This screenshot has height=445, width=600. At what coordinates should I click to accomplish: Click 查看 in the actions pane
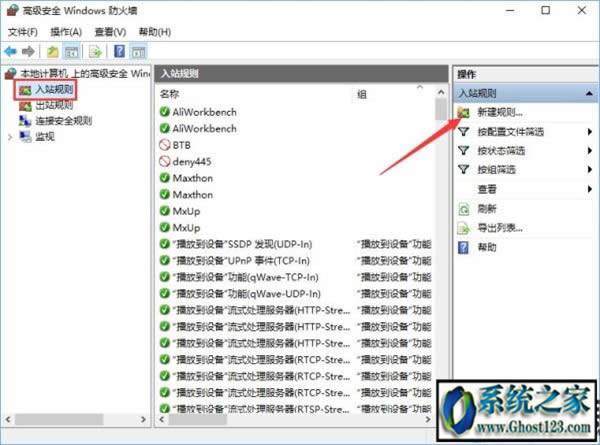(x=487, y=189)
